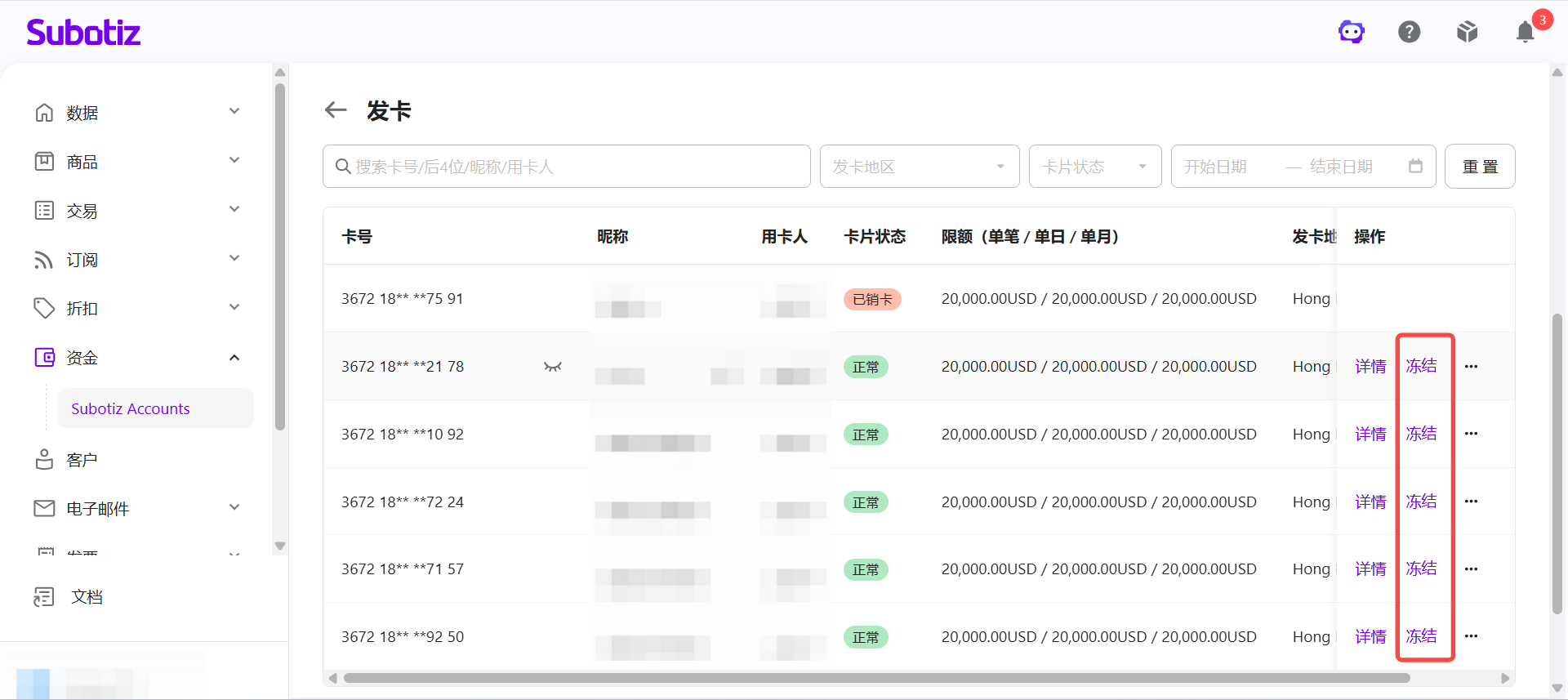Expand the 商品 menu
This screenshot has width=1568, height=700.
point(234,160)
